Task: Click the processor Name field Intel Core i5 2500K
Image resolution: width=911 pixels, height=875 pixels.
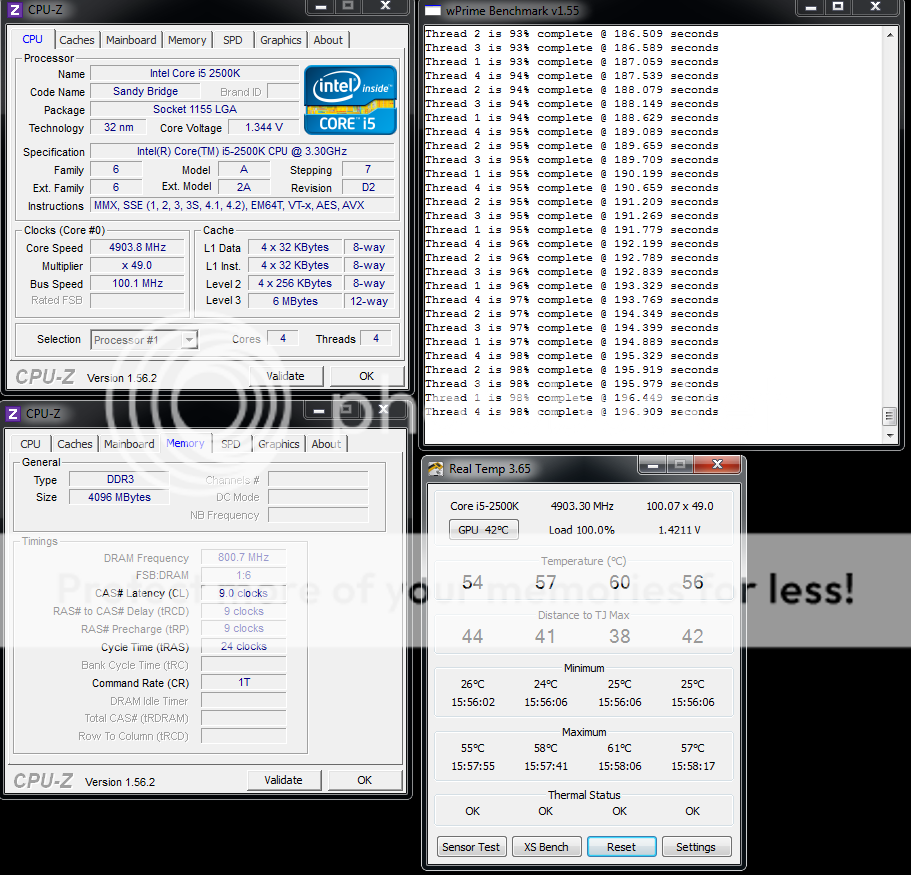Action: [x=195, y=73]
